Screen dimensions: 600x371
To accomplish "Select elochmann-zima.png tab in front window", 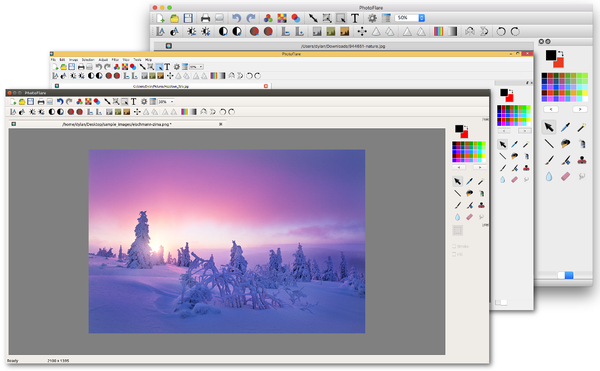I will click(117, 124).
